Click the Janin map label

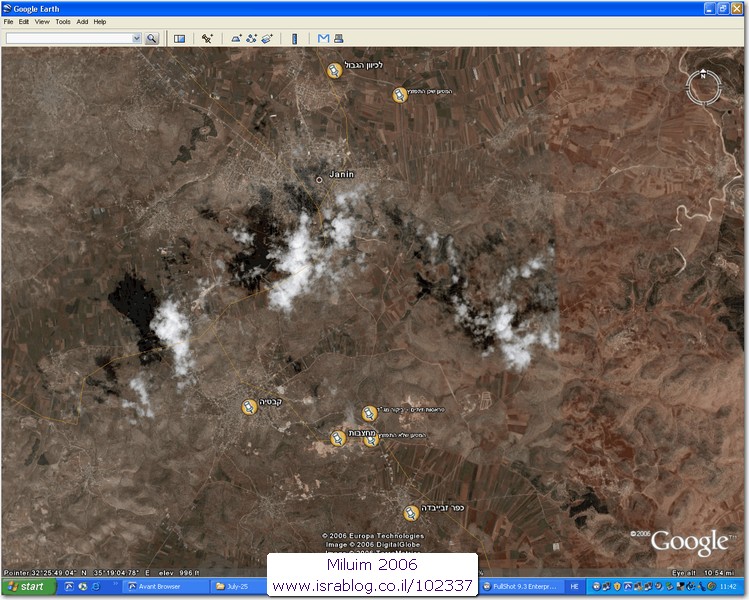342,174
